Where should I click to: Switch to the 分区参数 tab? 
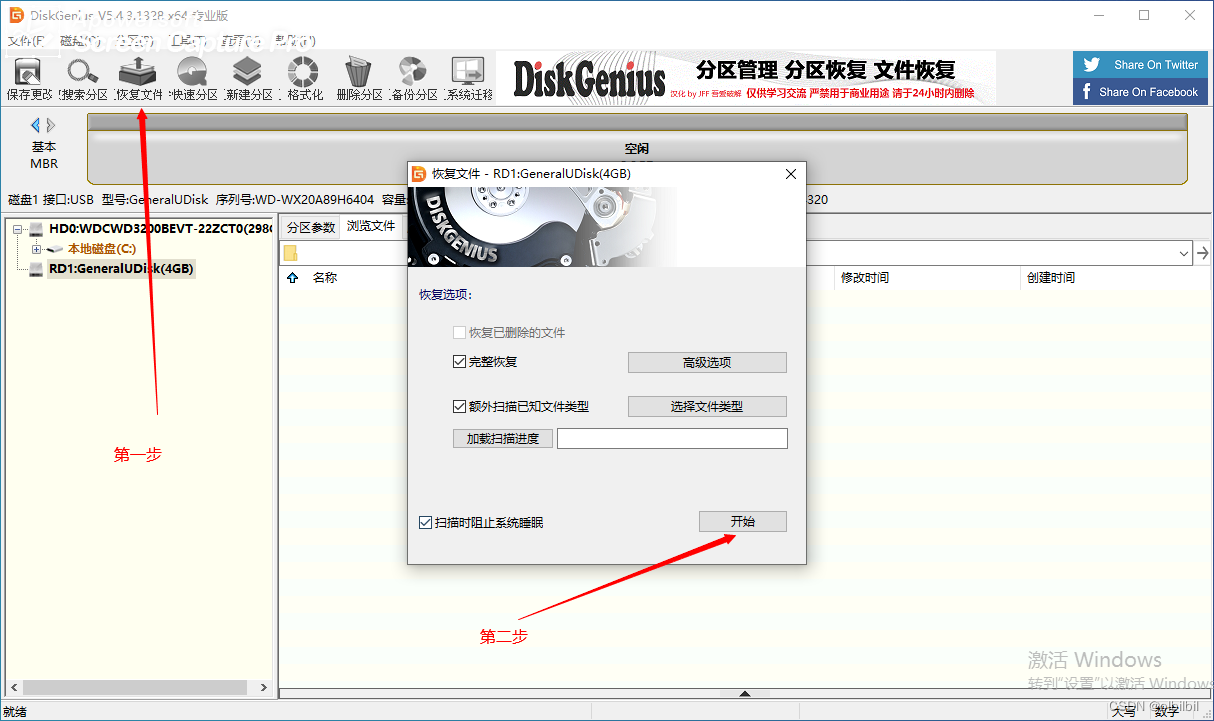point(311,227)
